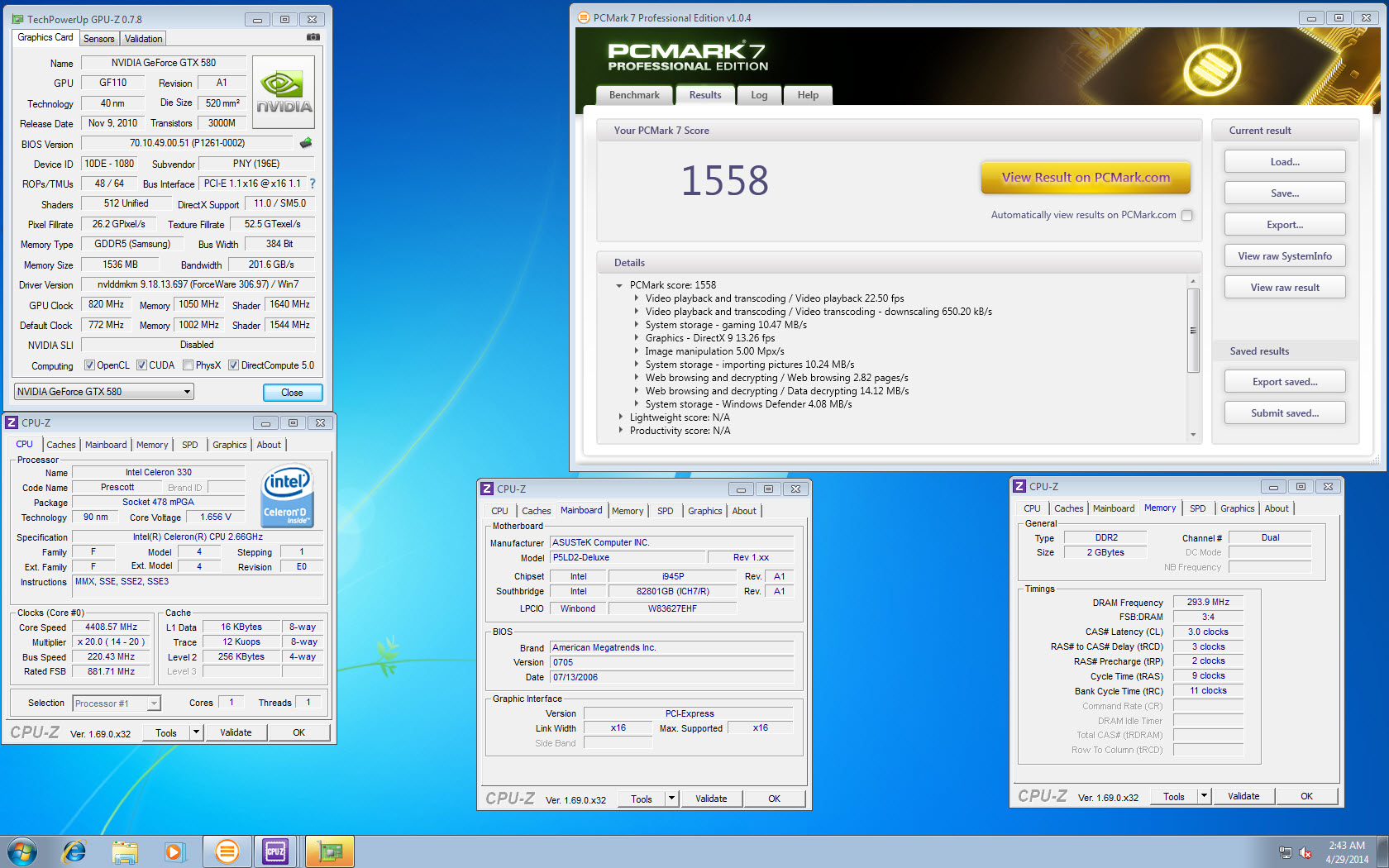Click the Show desktop strip on the taskbar

(x=1383, y=852)
